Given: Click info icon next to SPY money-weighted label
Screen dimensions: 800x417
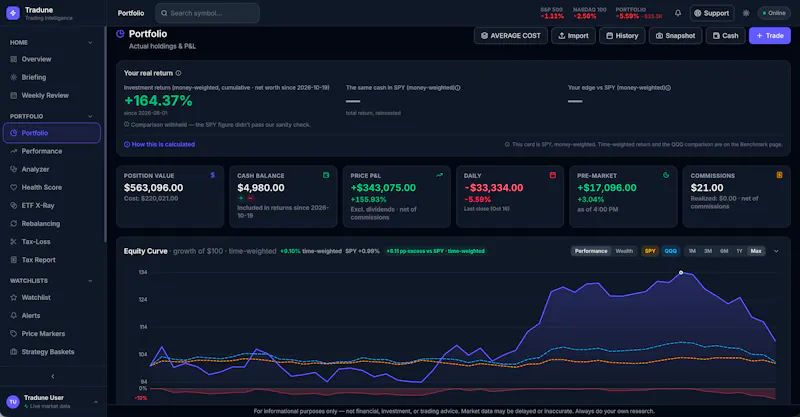Looking at the screenshot, I should coord(458,88).
